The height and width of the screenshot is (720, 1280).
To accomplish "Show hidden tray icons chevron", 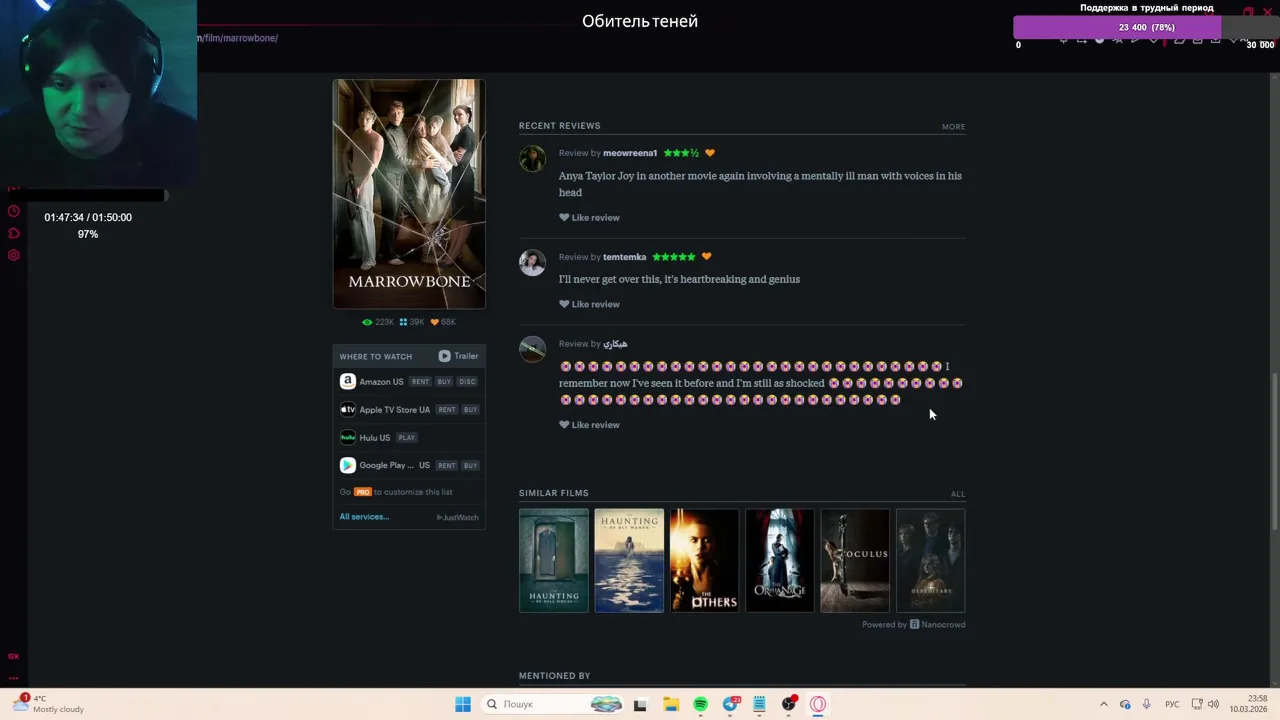I will point(1104,704).
